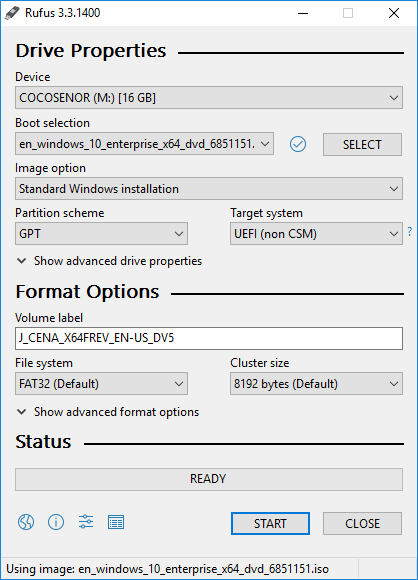Open the FAT32 file system dropdown
The width and height of the screenshot is (418, 580).
[101, 384]
